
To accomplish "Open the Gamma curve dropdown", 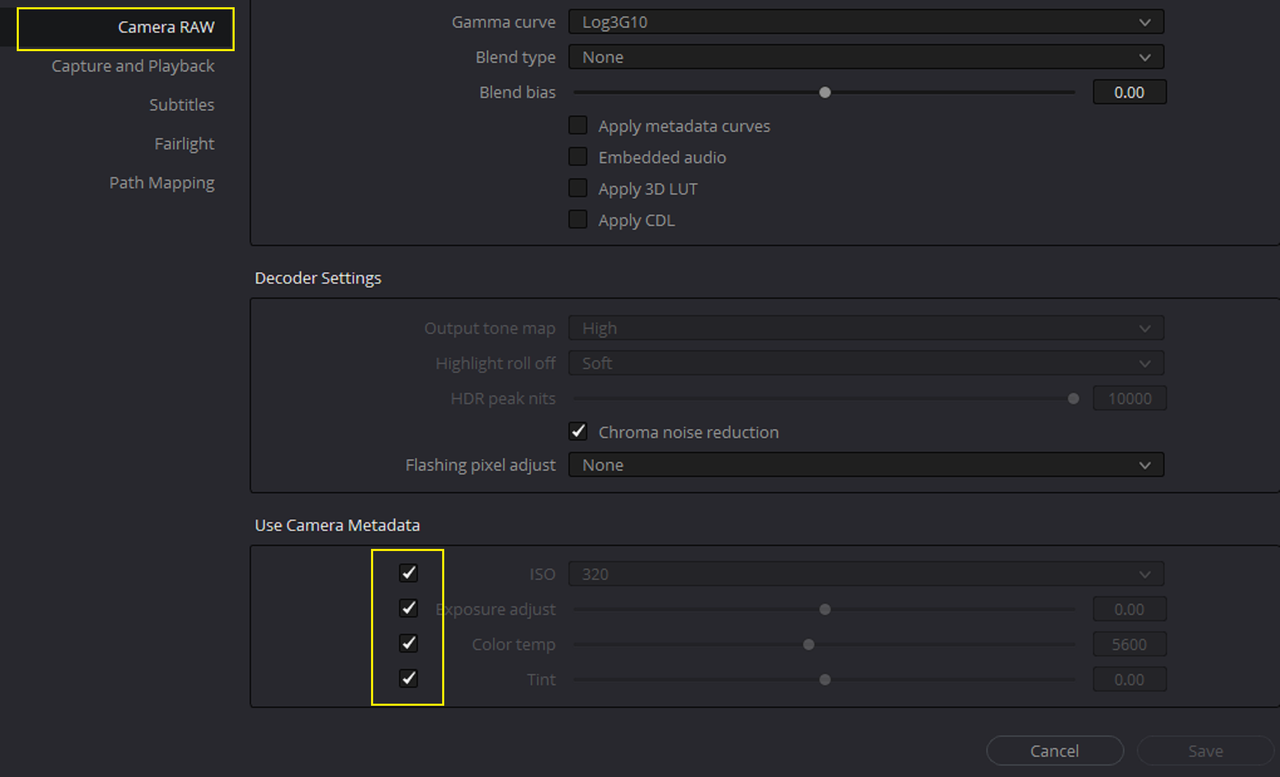I will (866, 22).
